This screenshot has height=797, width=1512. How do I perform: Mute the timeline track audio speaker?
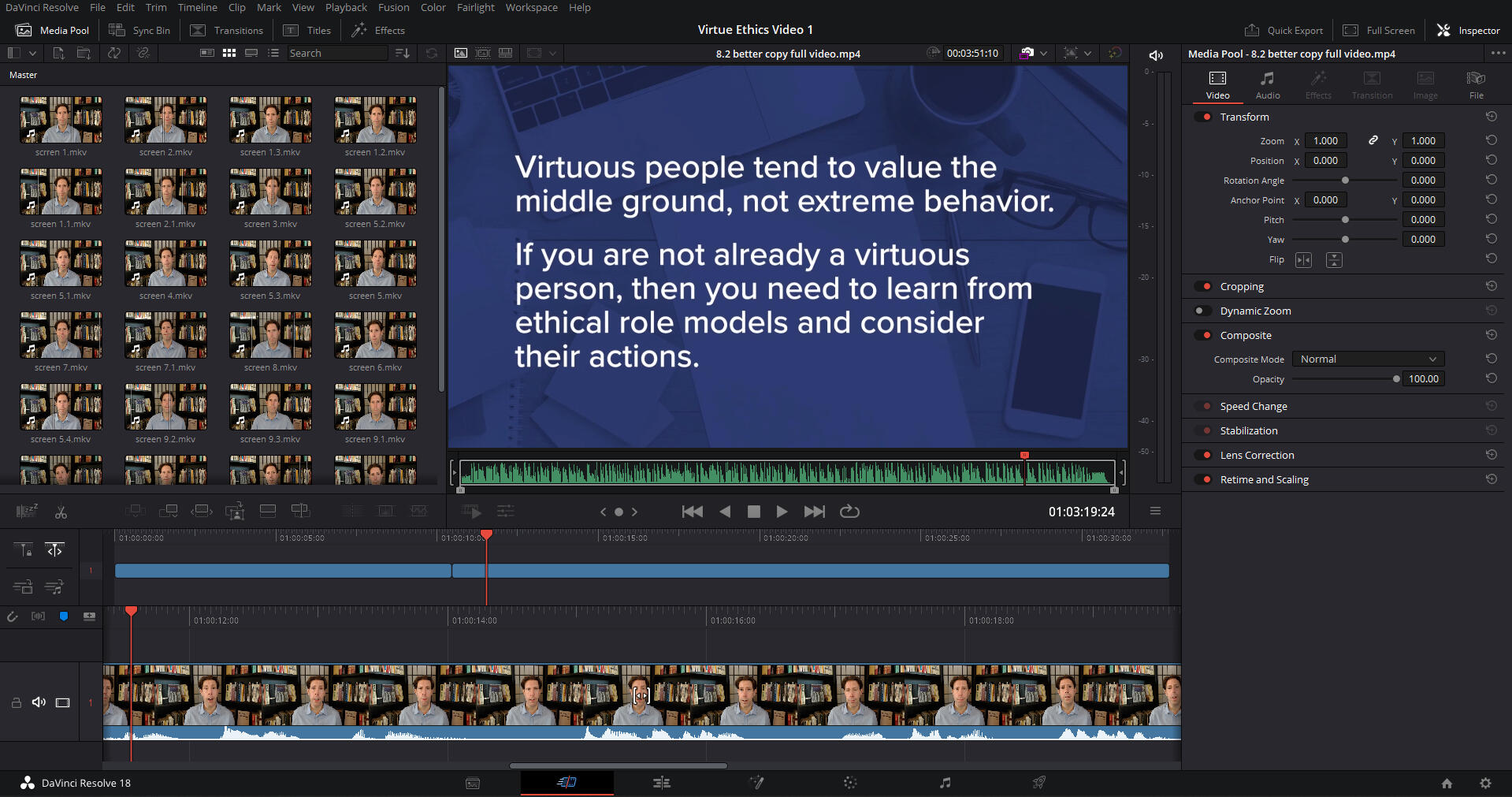pyautogui.click(x=39, y=702)
